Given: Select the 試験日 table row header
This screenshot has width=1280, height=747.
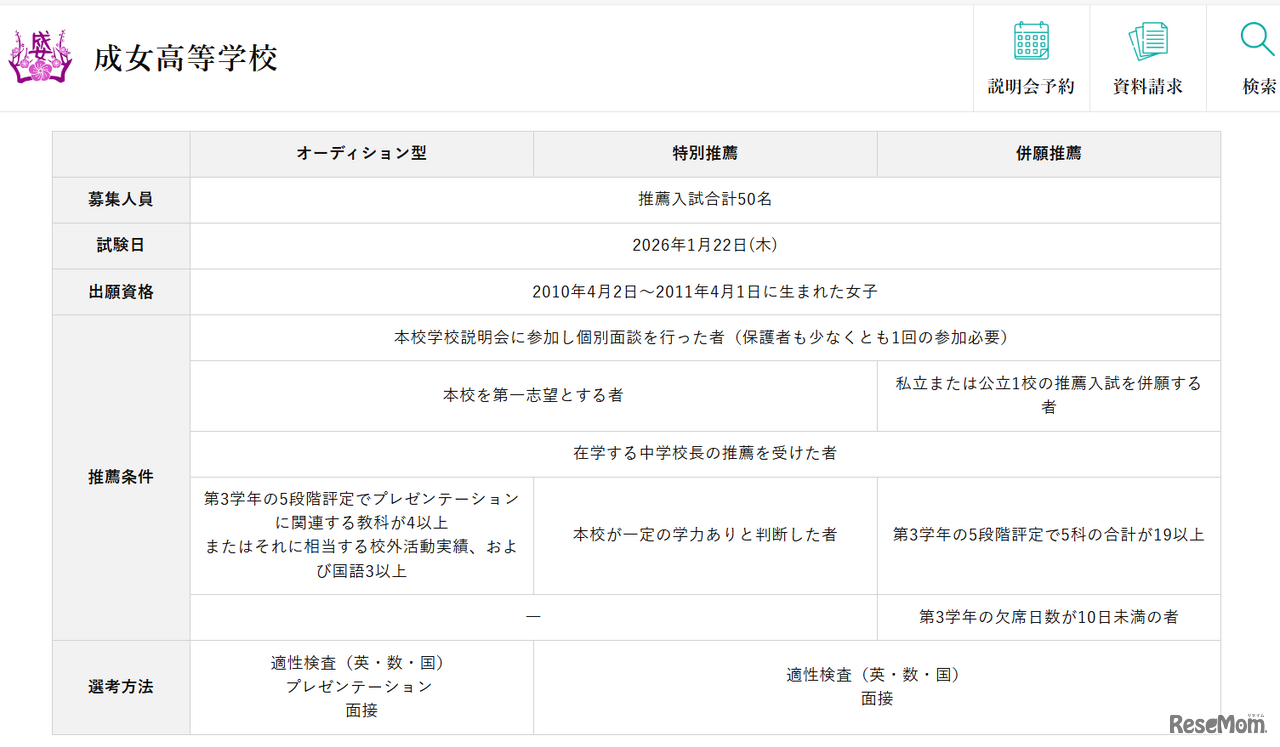Looking at the screenshot, I should tap(121, 245).
